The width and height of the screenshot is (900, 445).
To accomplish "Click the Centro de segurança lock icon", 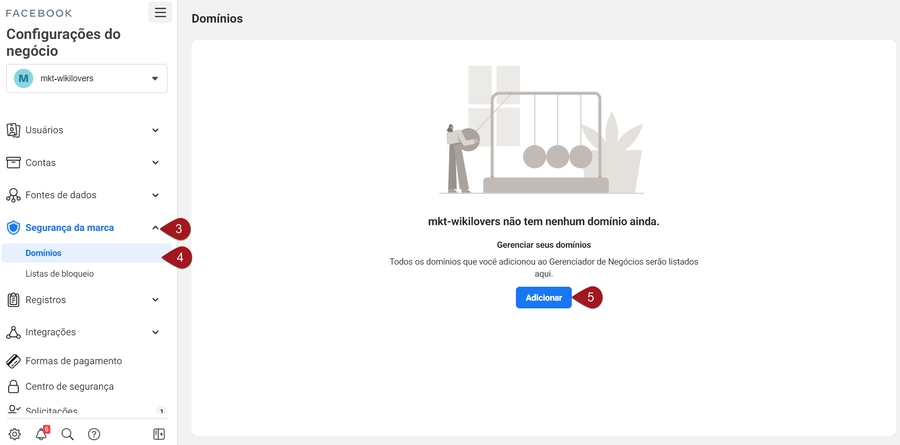I will click(14, 387).
